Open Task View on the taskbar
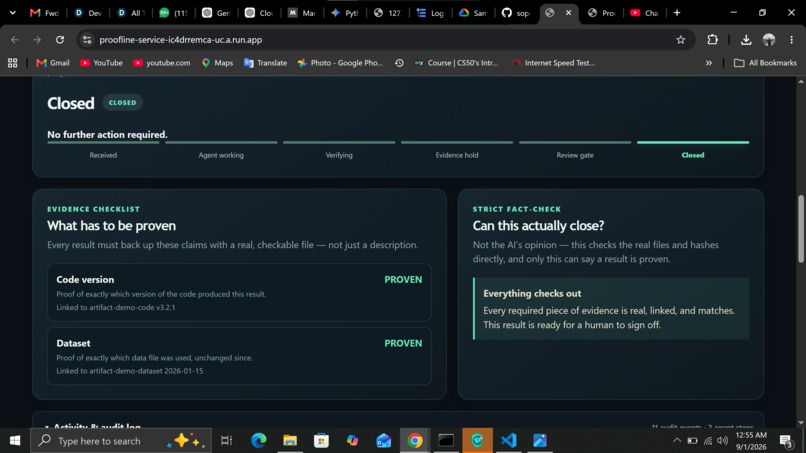The height and width of the screenshot is (453, 806). point(226,441)
